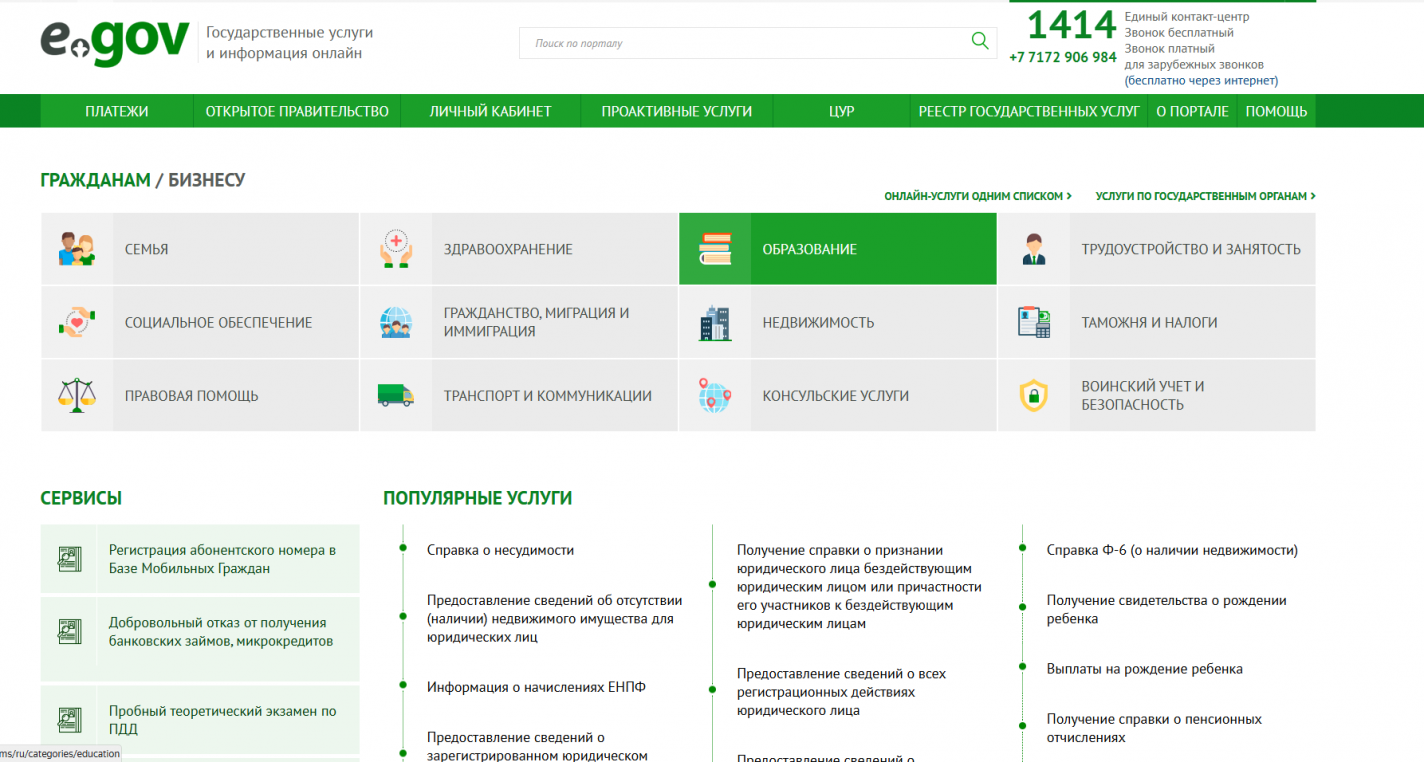Click the consular services globe icon
The width and height of the screenshot is (1424, 762).
point(715,395)
